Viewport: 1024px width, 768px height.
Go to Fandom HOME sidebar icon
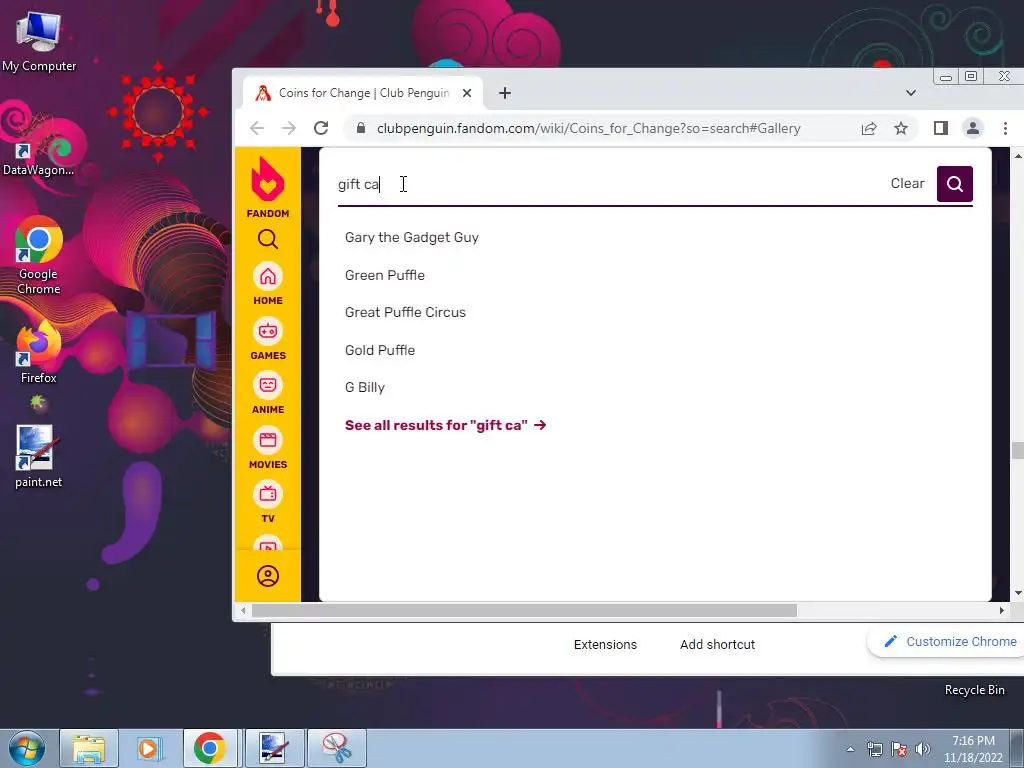point(268,285)
